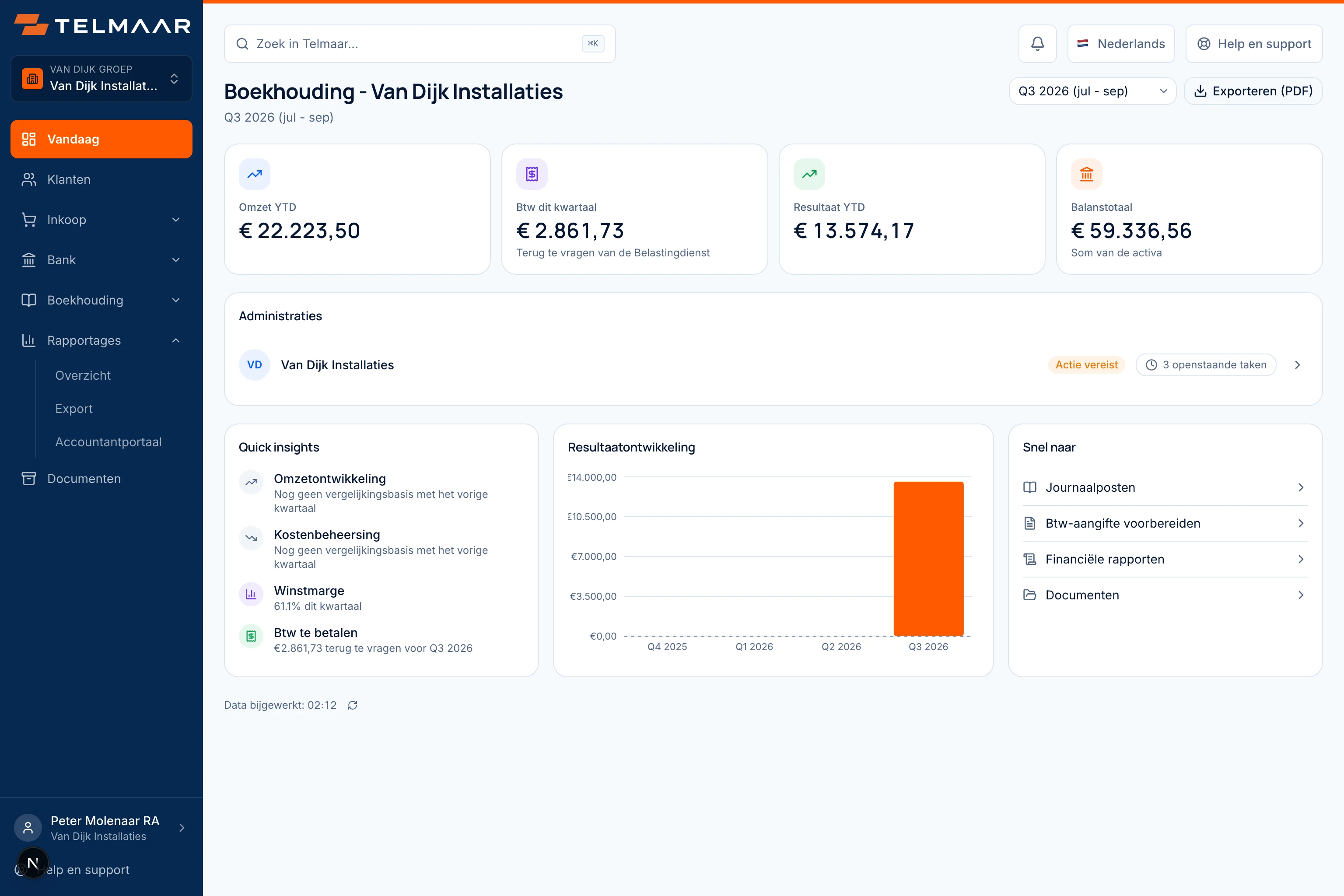Click the 3 openstaande taken badge
The image size is (1344, 896).
point(1206,364)
